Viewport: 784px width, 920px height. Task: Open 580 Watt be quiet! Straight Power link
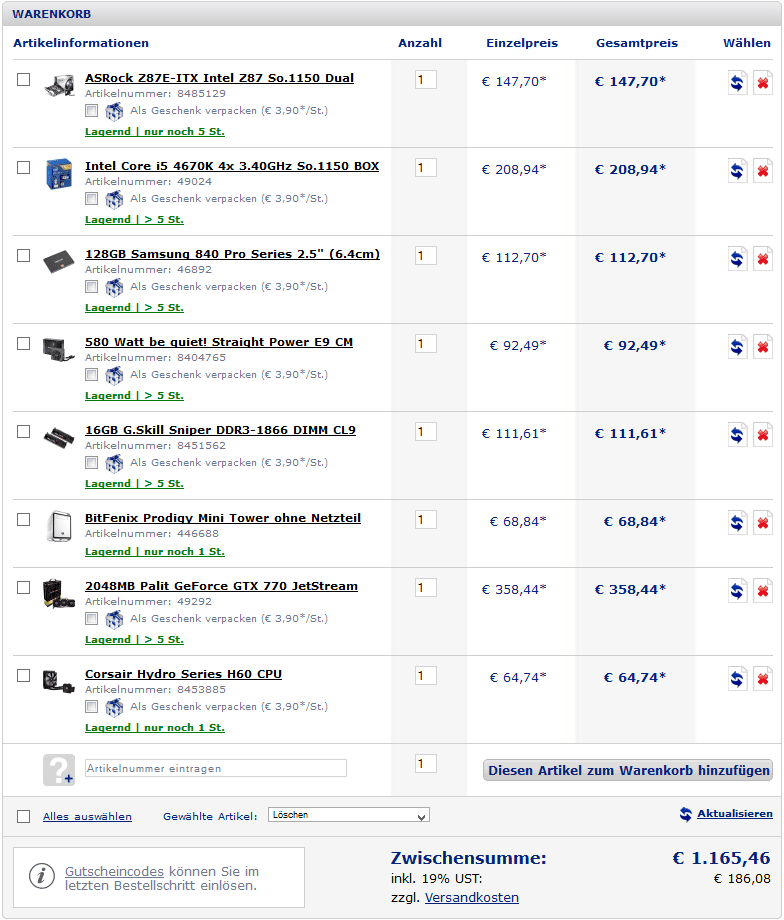pyautogui.click(x=219, y=342)
